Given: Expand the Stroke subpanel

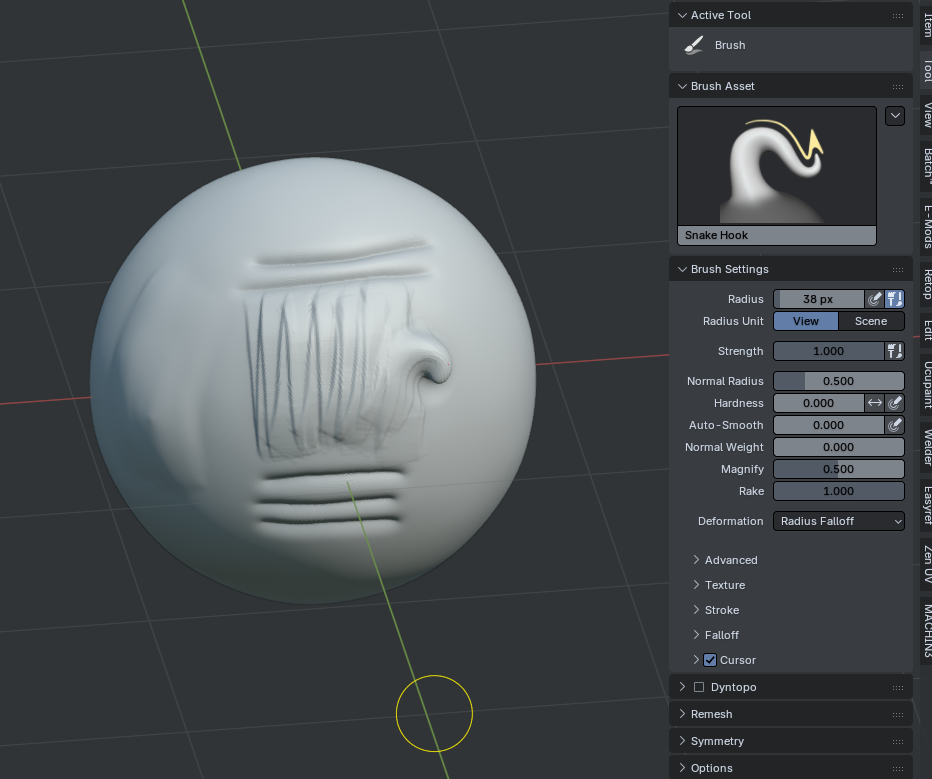Looking at the screenshot, I should [x=696, y=610].
